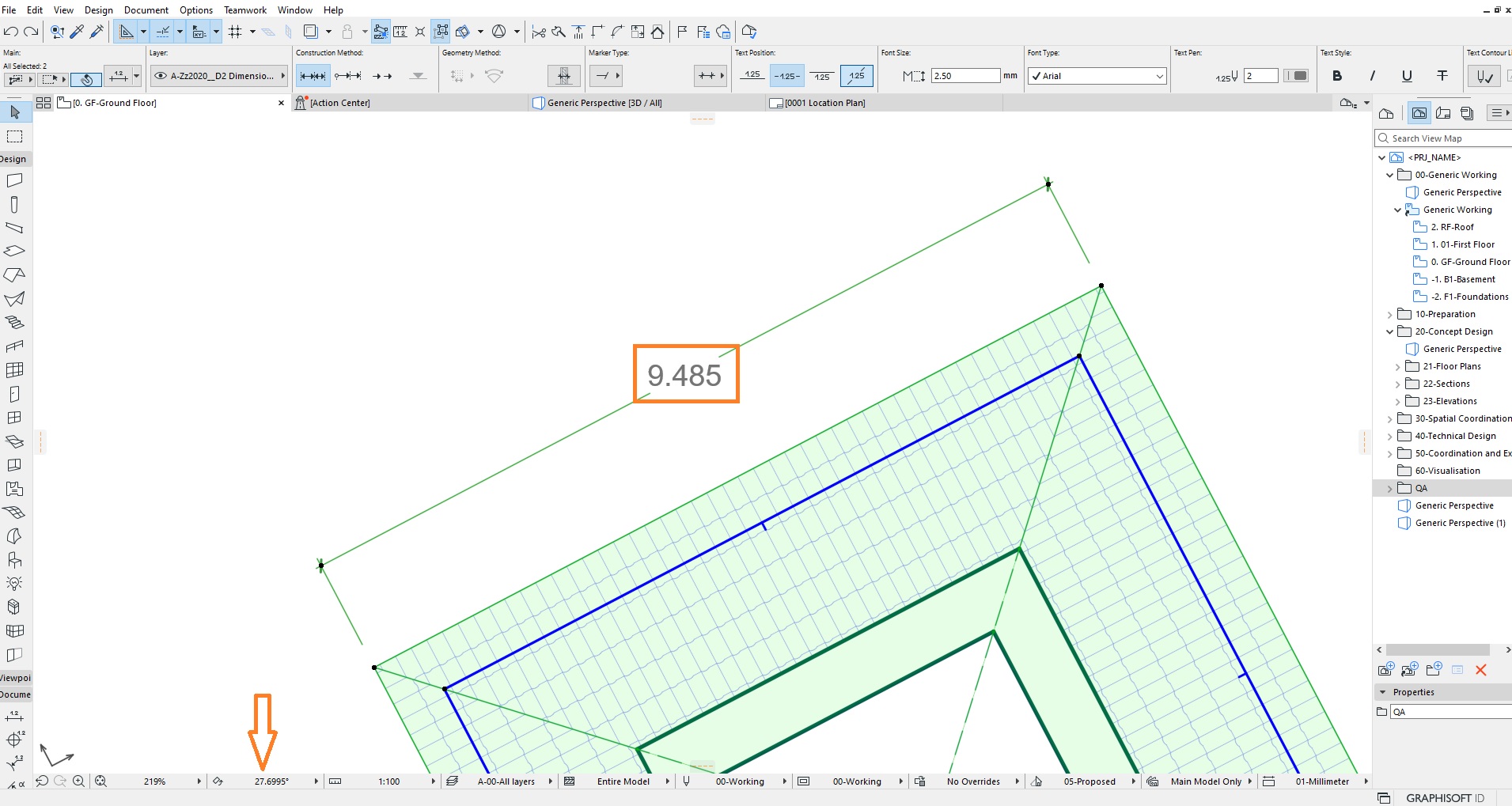
Task: Toggle the layer visibility eye icon
Action: click(x=161, y=76)
